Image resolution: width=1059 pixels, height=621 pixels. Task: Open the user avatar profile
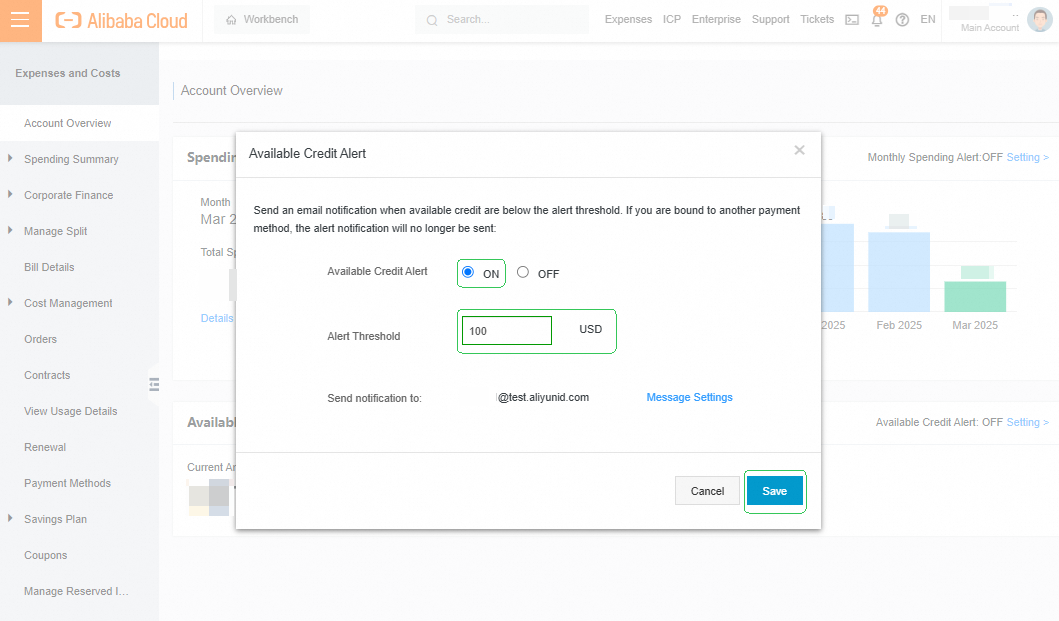click(1039, 20)
